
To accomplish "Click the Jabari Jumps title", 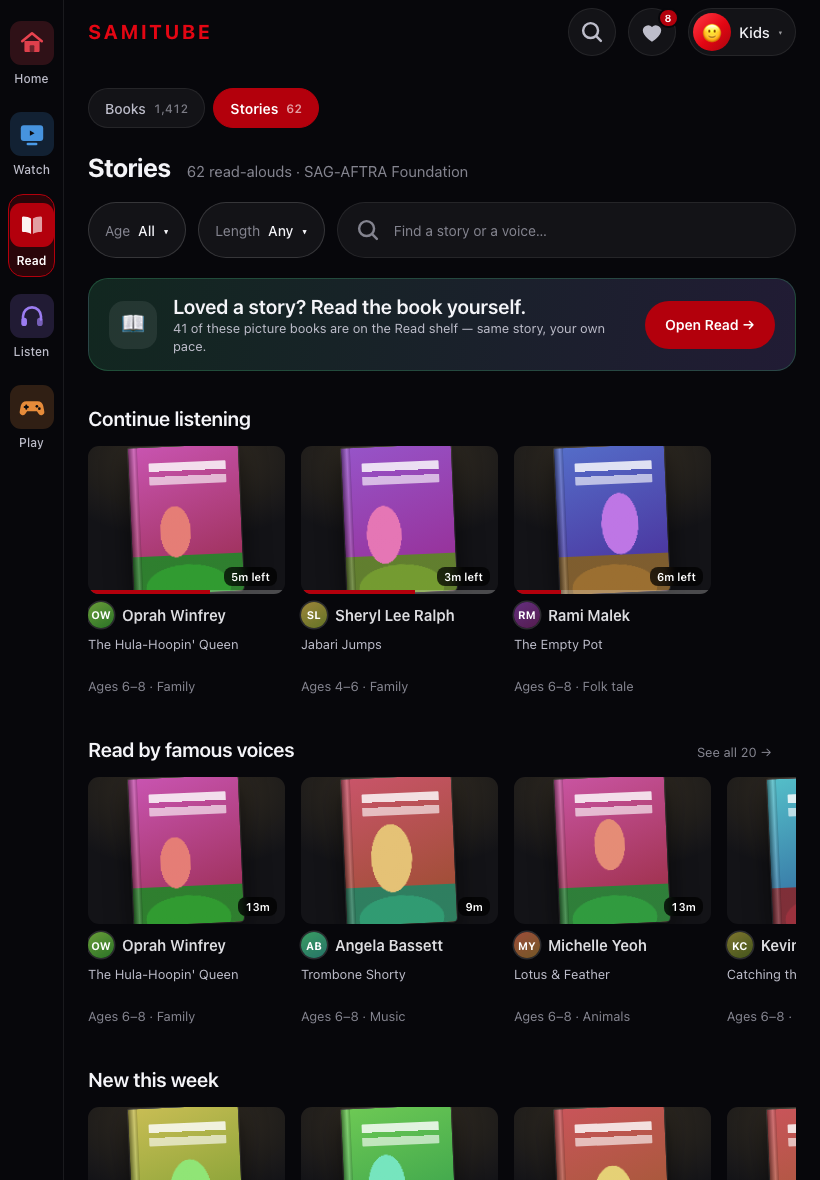I will pyautogui.click(x=342, y=644).
